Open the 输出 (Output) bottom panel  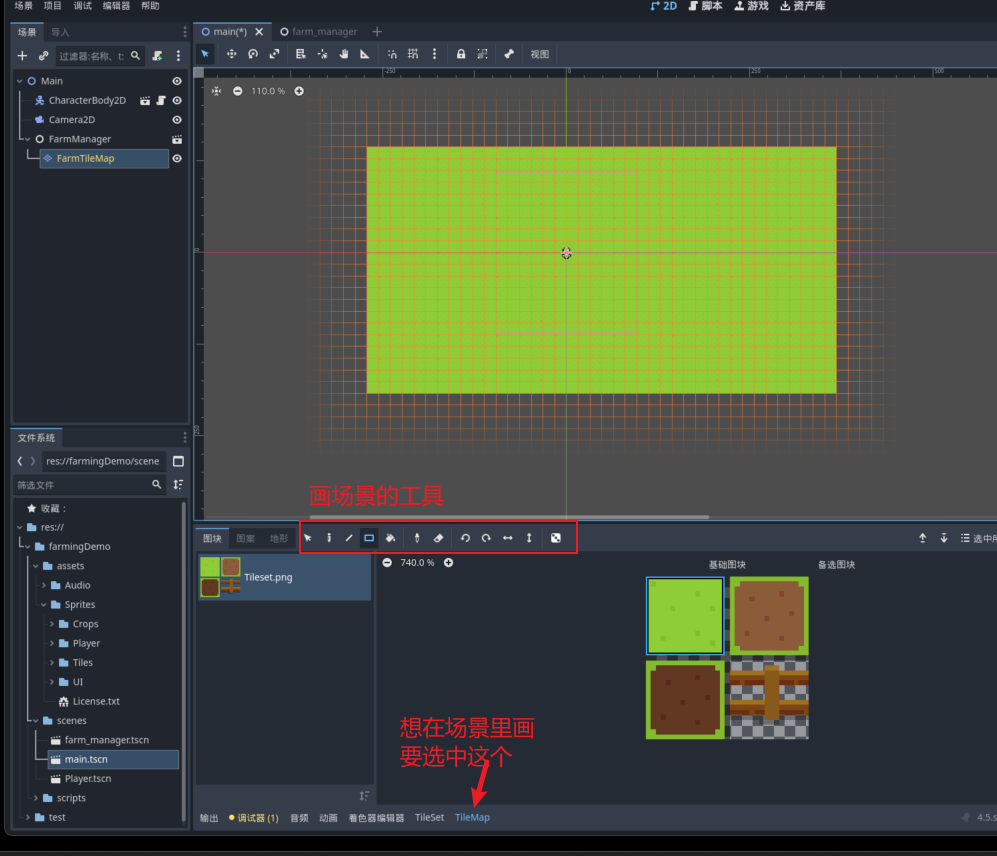(208, 817)
